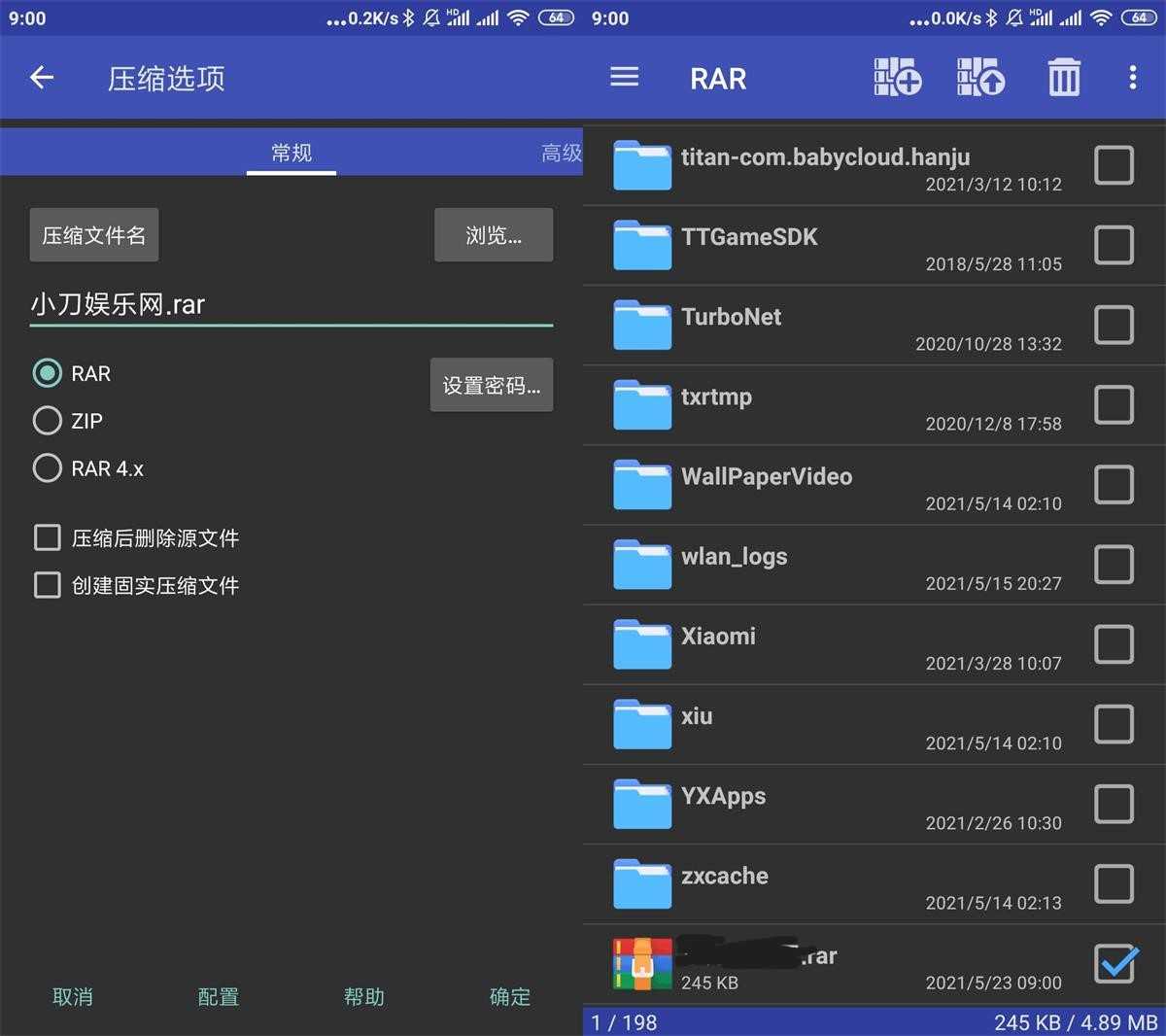Tap the trash delete icon
1166x1036 pixels.
click(x=1064, y=77)
